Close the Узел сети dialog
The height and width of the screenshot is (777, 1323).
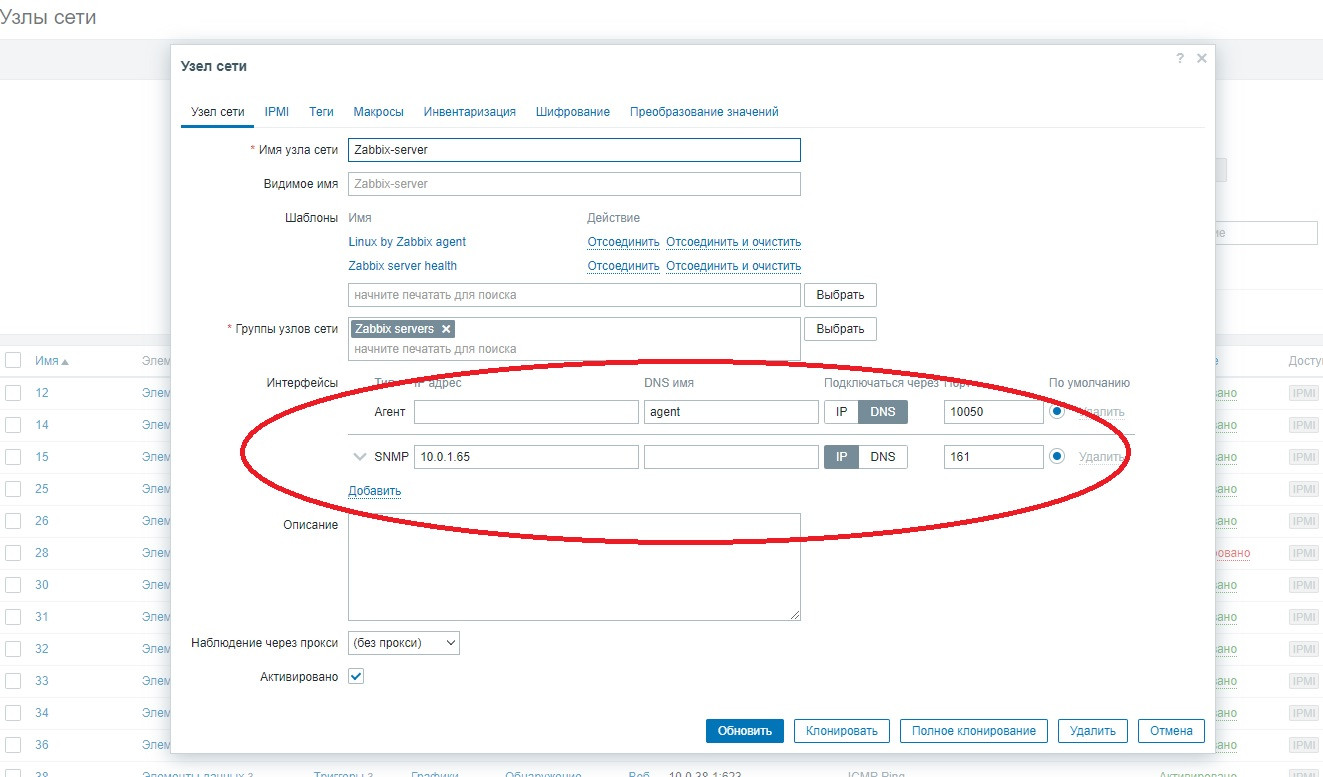tap(1202, 59)
